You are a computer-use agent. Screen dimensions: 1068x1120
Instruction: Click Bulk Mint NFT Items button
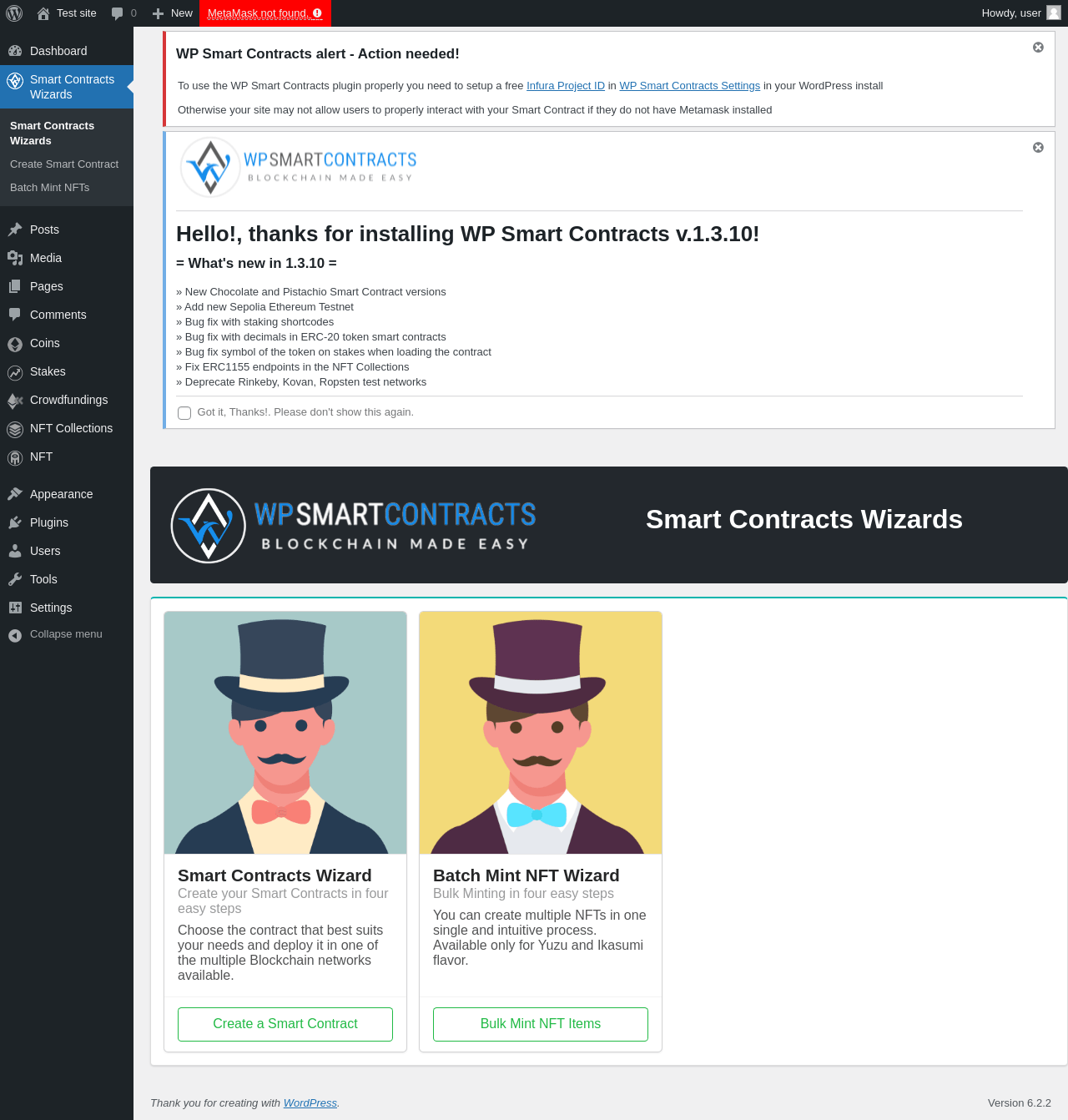point(541,1024)
